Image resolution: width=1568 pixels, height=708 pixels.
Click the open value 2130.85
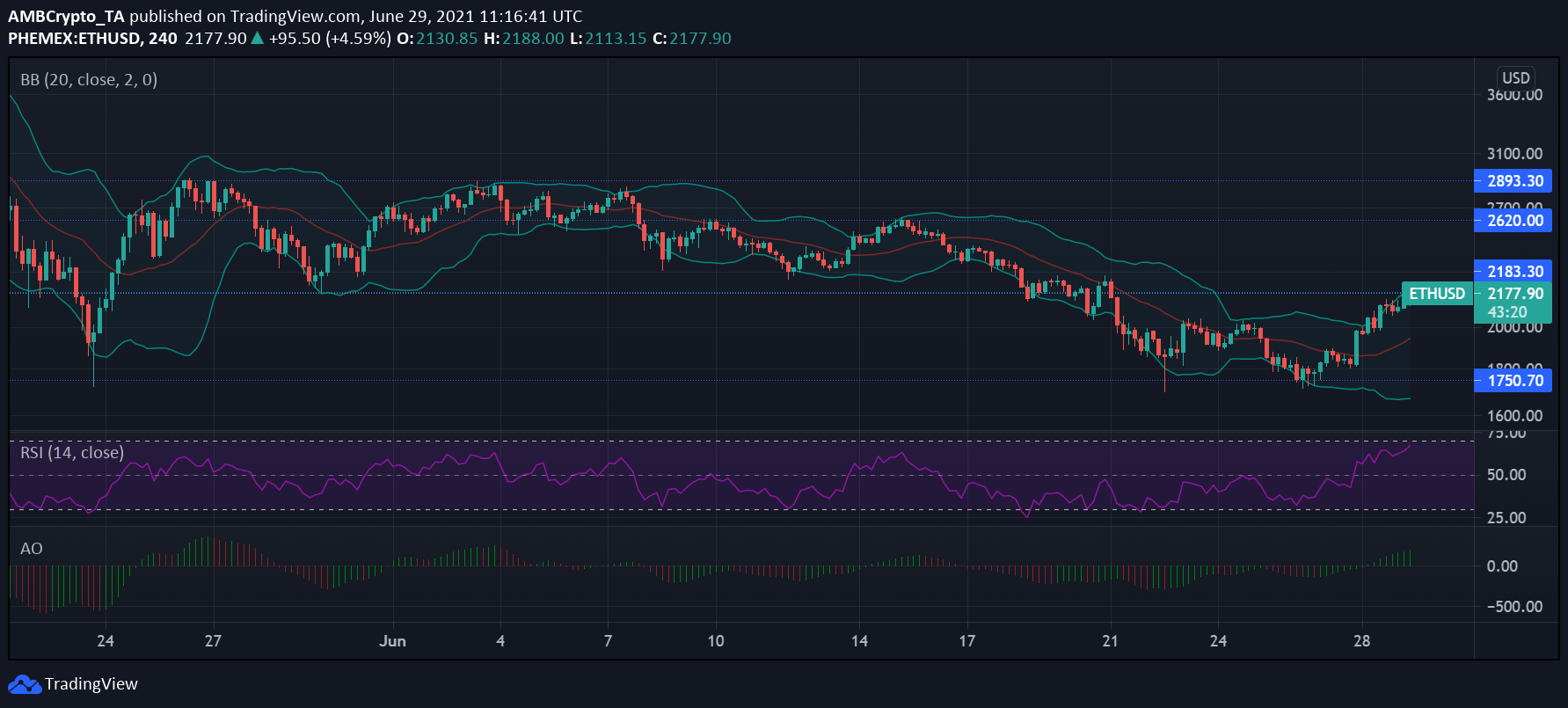[447, 39]
